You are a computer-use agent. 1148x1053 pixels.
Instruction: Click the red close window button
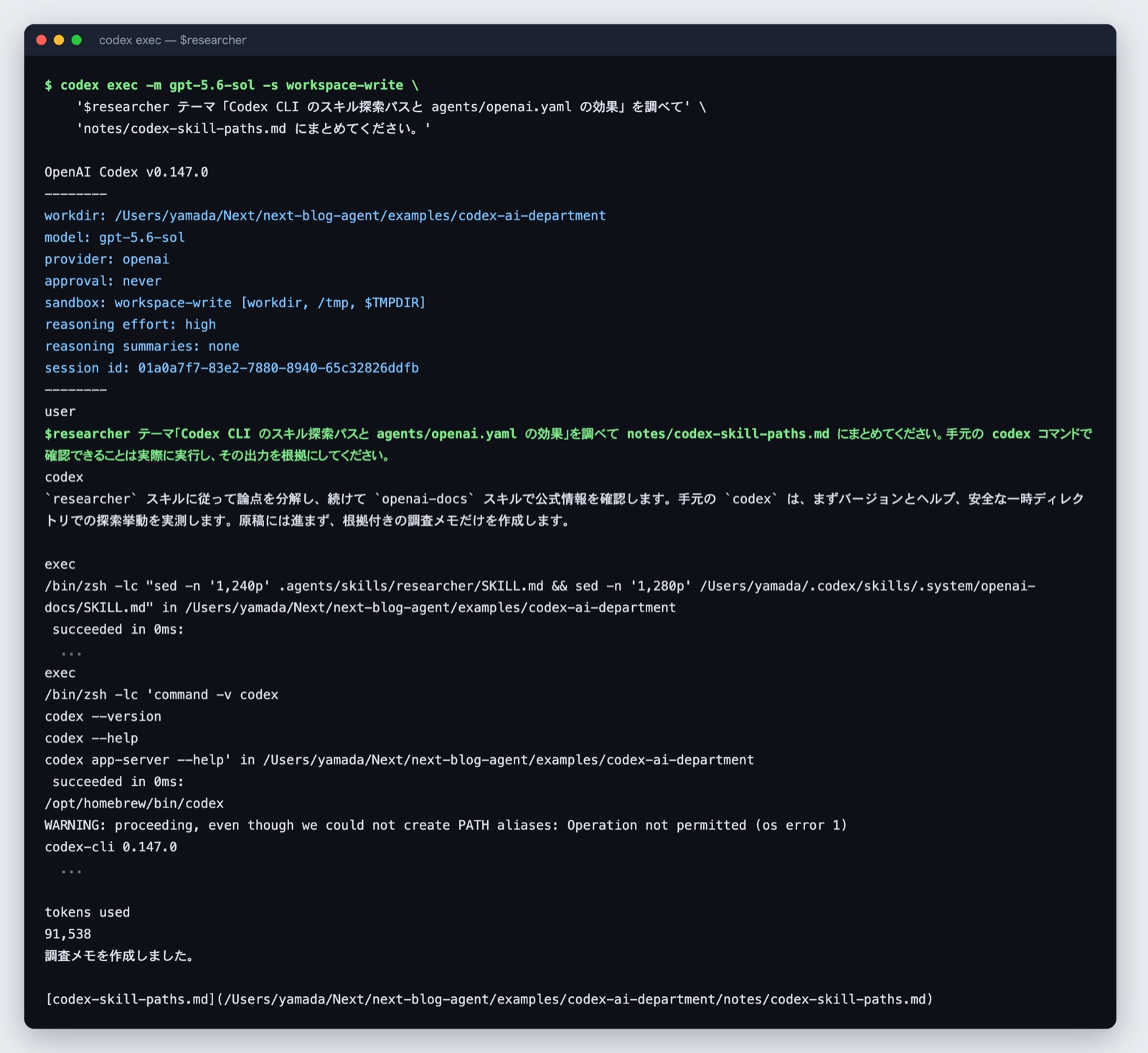[42, 40]
